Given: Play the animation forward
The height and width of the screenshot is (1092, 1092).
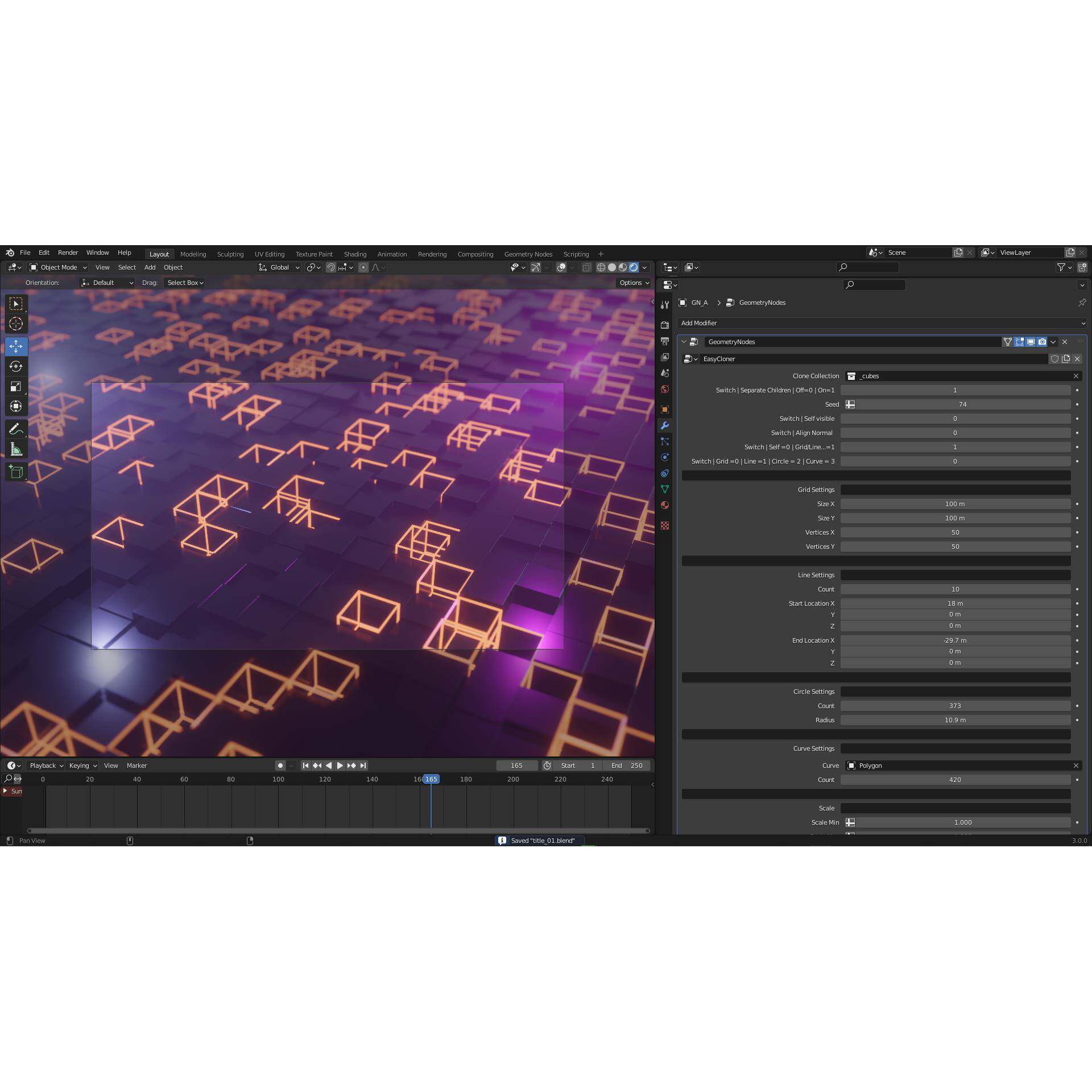Looking at the screenshot, I should point(340,766).
